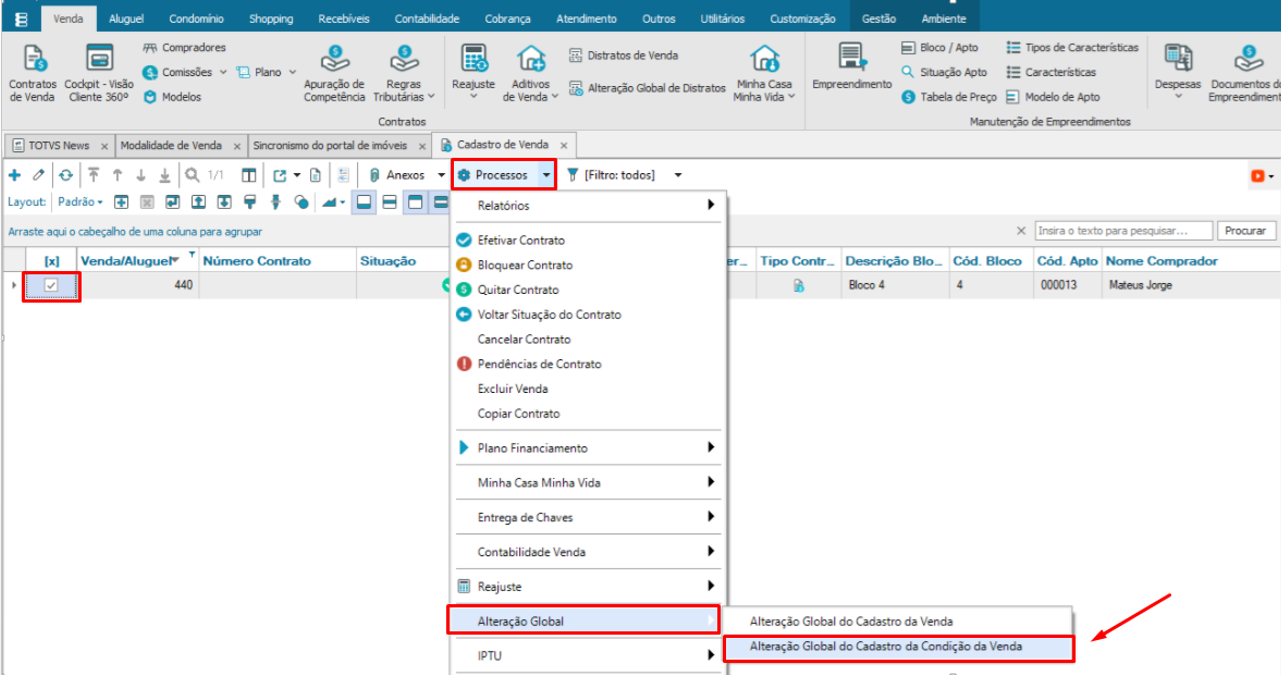Sort by Nome Comprador column header
This screenshot has height=675, width=1281.
pos(1190,261)
